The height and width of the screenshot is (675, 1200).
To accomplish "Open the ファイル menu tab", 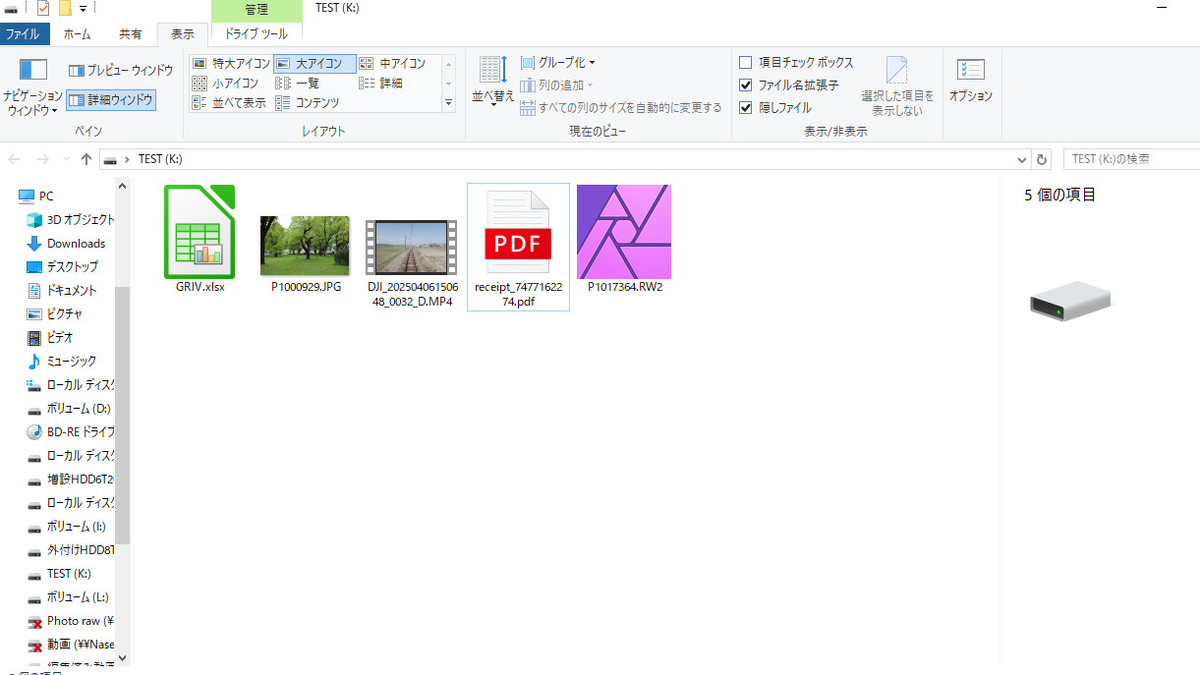I will tap(23, 33).
